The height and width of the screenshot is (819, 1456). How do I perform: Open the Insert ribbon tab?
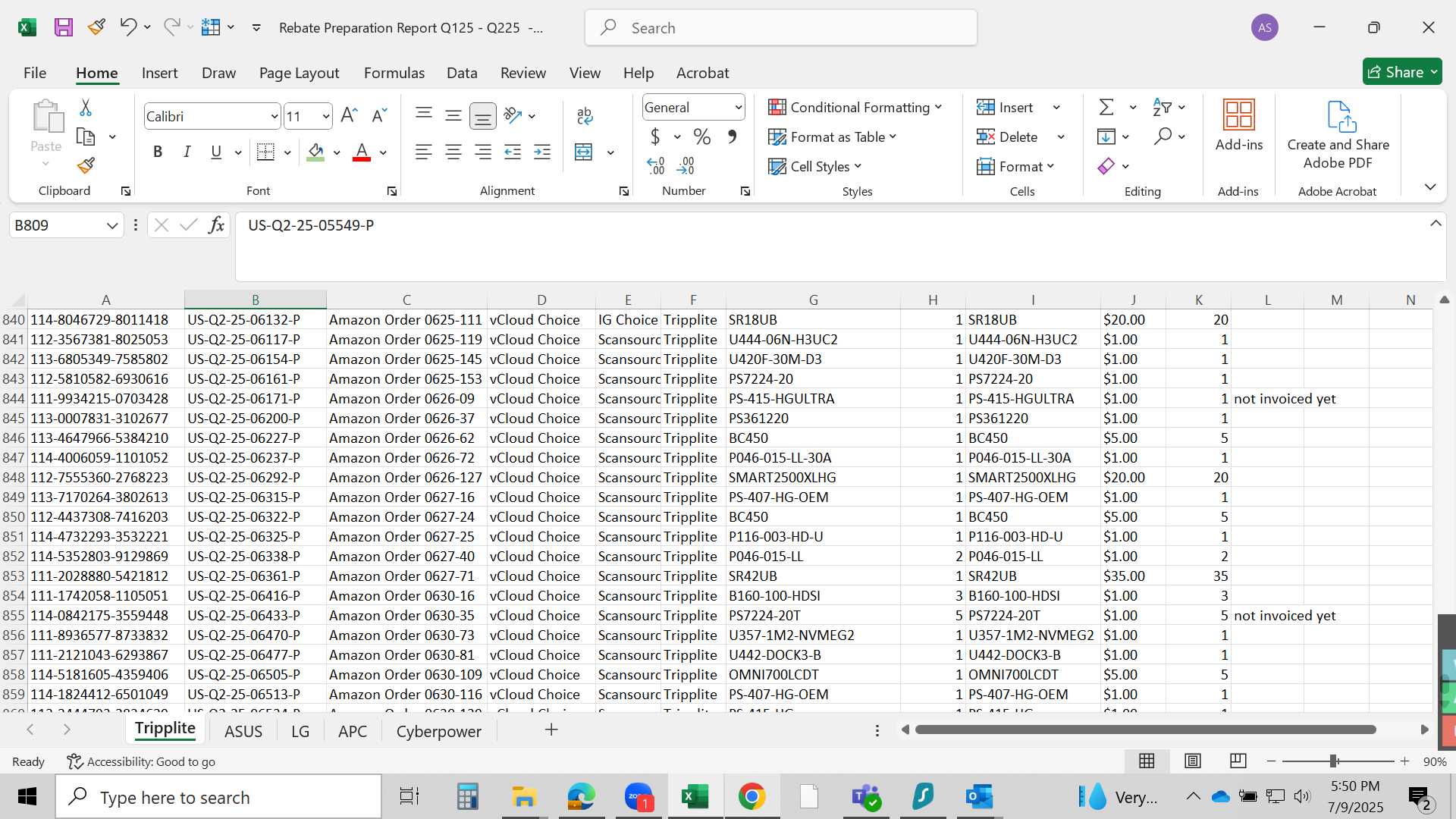(160, 73)
